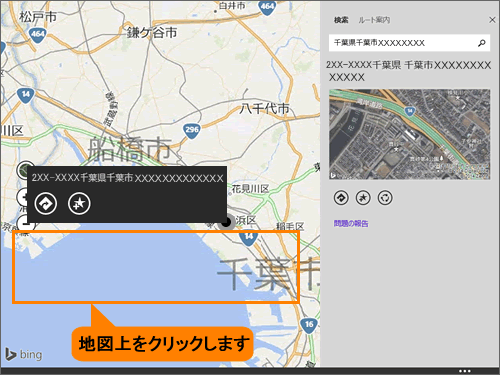This screenshot has width=500, height=375.
Task: Click the black location pin on the map
Action: (x=226, y=222)
